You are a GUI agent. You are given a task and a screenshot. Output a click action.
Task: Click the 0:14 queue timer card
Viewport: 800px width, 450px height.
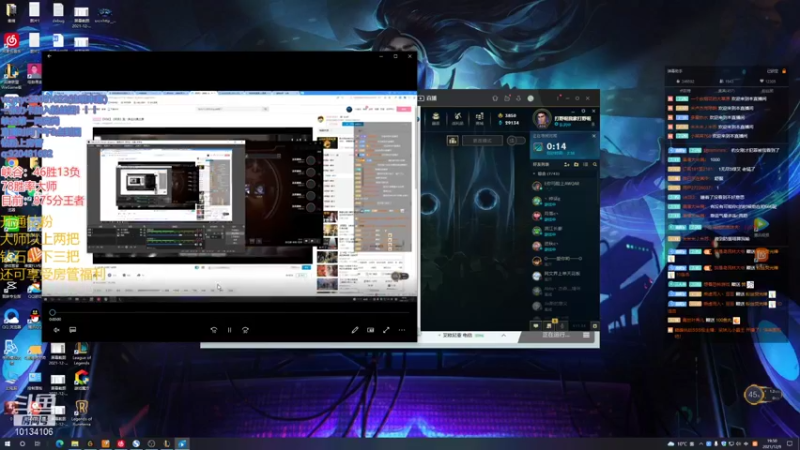[564, 147]
